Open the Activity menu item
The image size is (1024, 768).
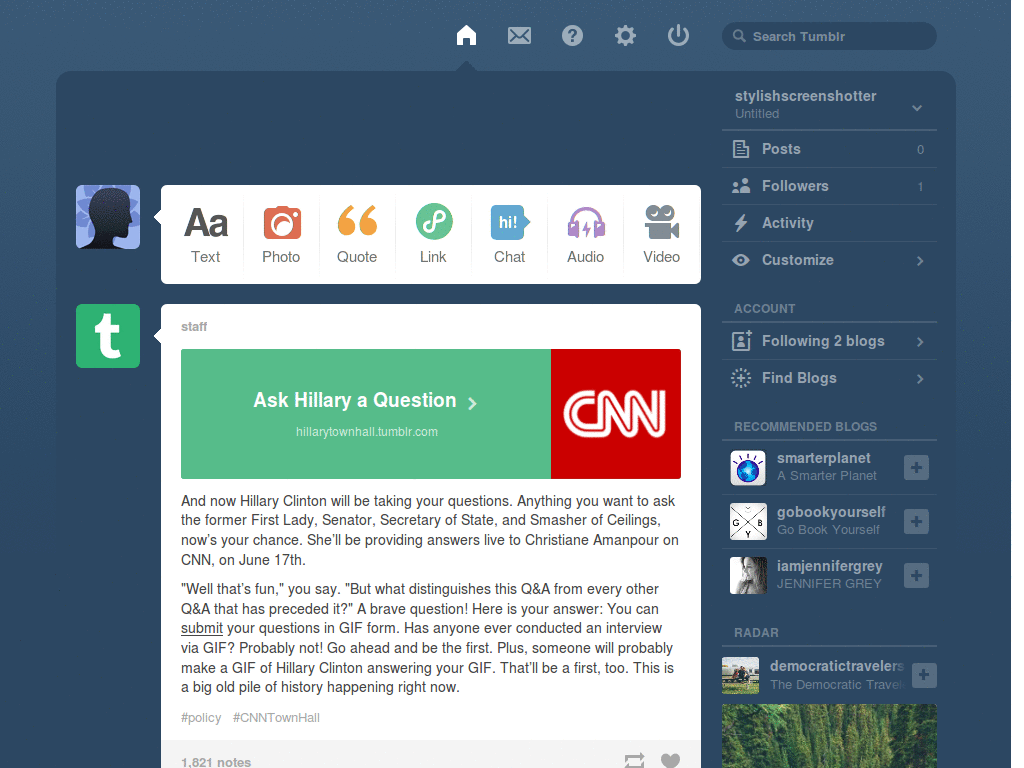[x=829, y=223]
